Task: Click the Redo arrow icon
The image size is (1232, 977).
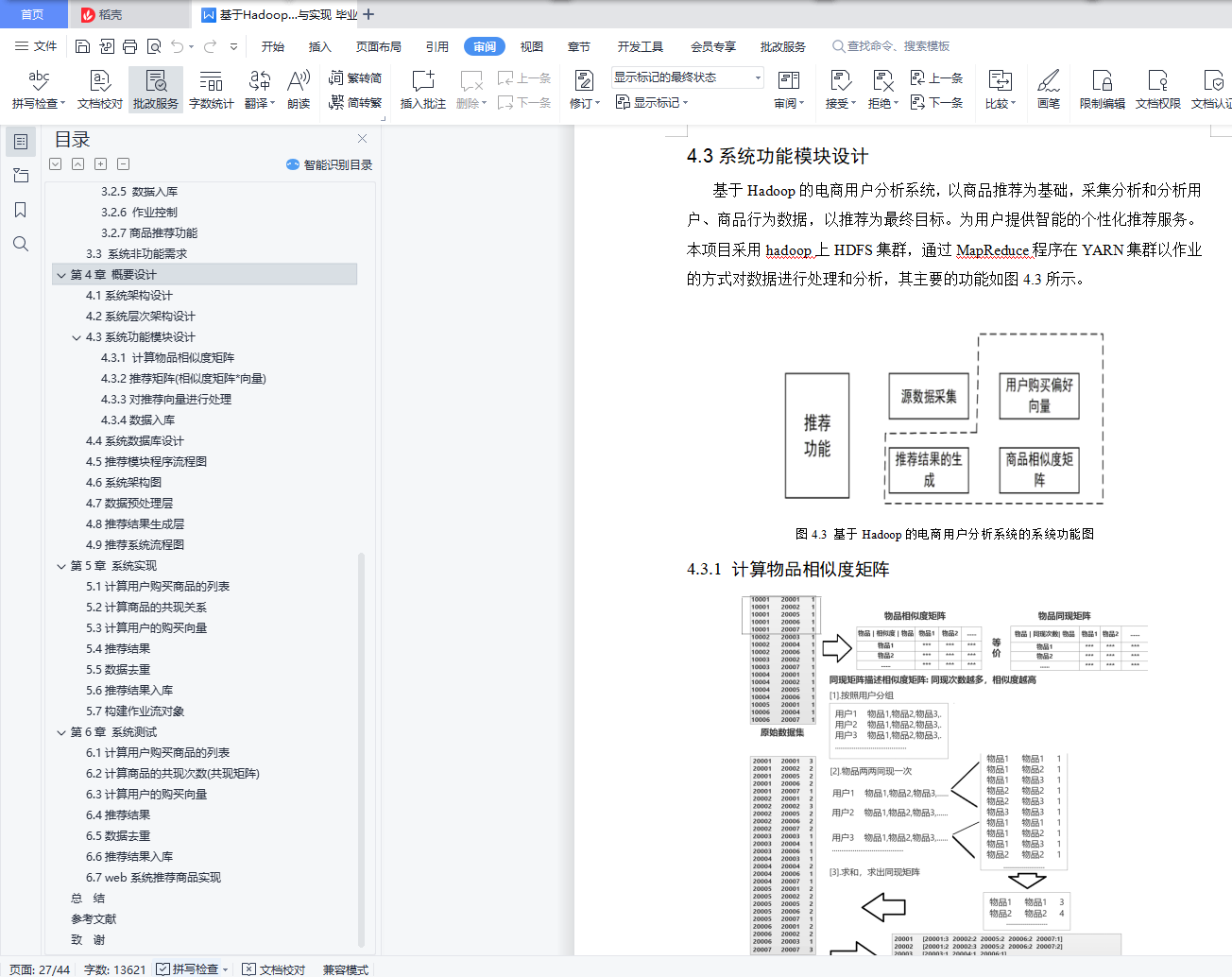Action: 210,46
